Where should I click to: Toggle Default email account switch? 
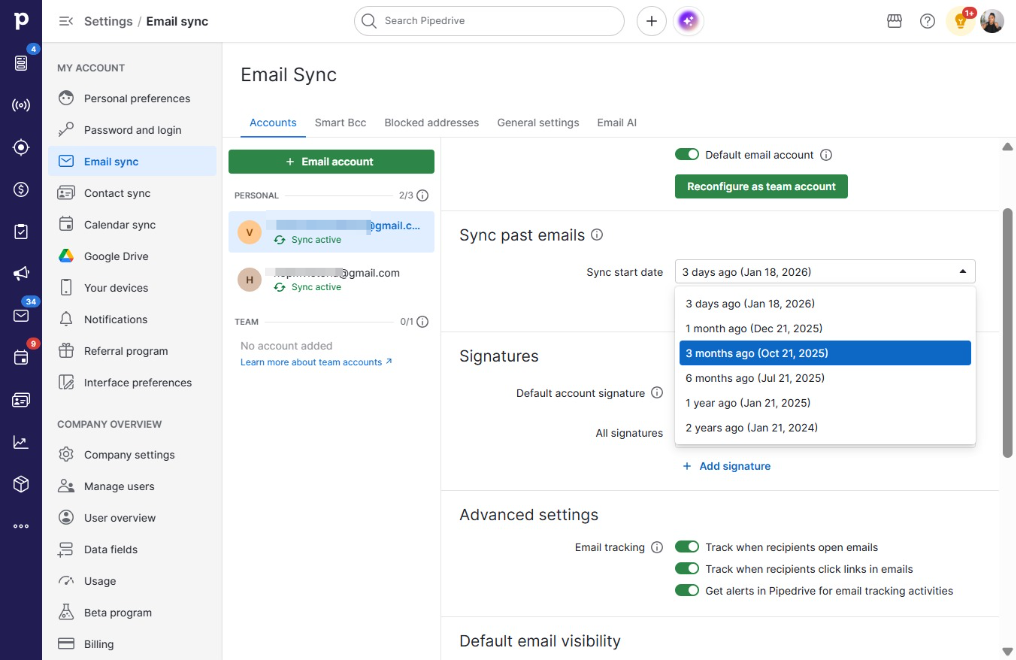coord(687,154)
